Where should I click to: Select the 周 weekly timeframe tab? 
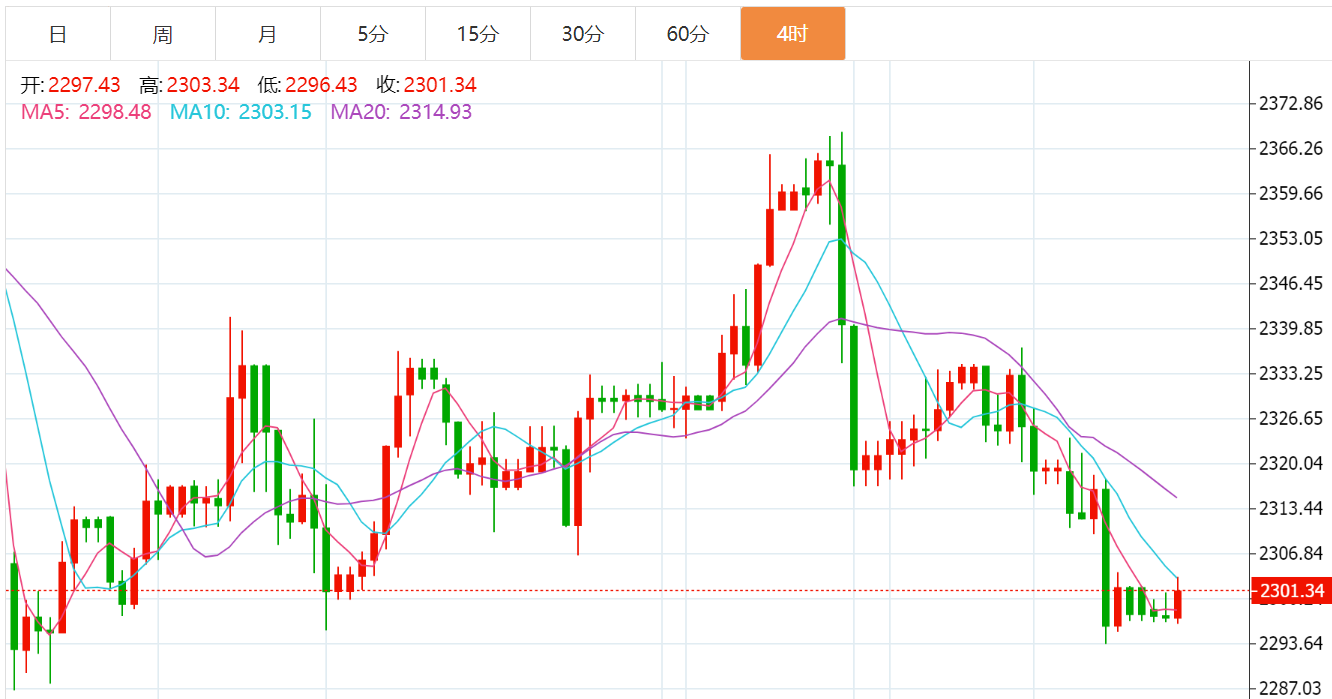click(163, 34)
